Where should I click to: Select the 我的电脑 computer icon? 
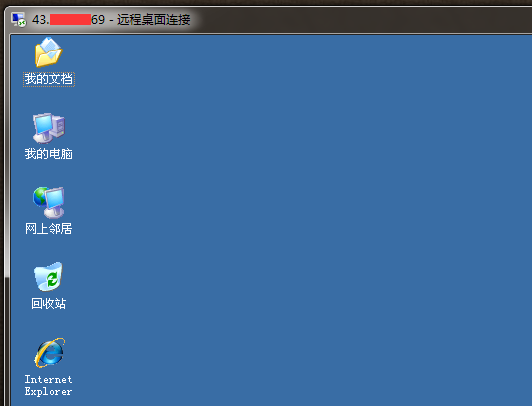[49, 128]
